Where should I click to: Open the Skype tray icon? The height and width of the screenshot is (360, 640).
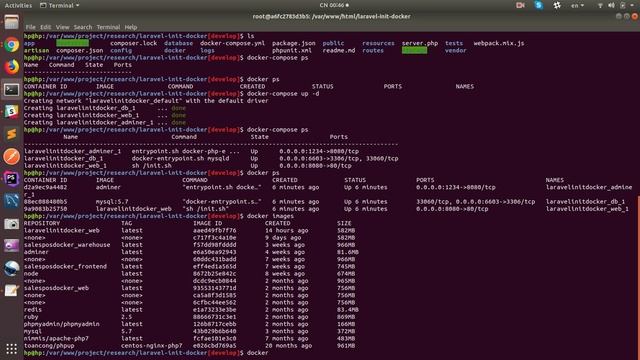point(539,5)
